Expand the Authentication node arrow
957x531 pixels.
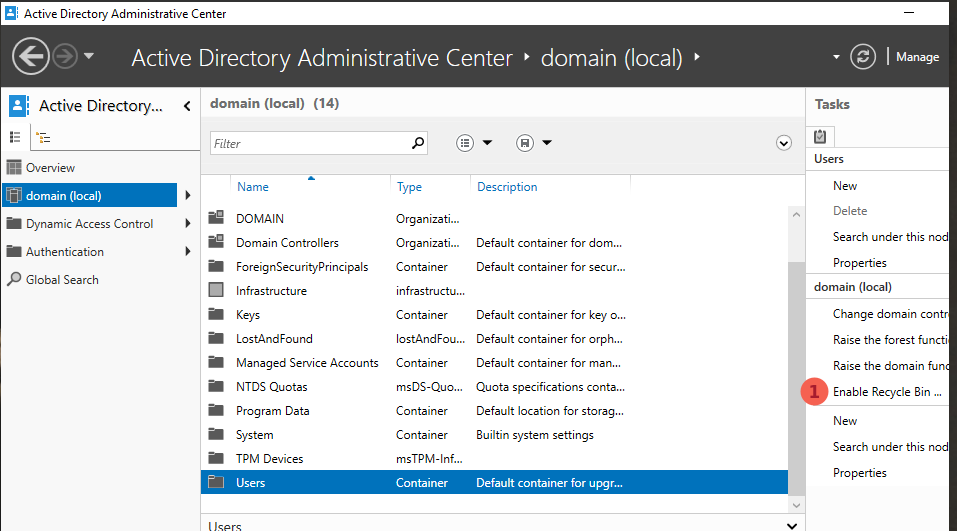point(188,252)
